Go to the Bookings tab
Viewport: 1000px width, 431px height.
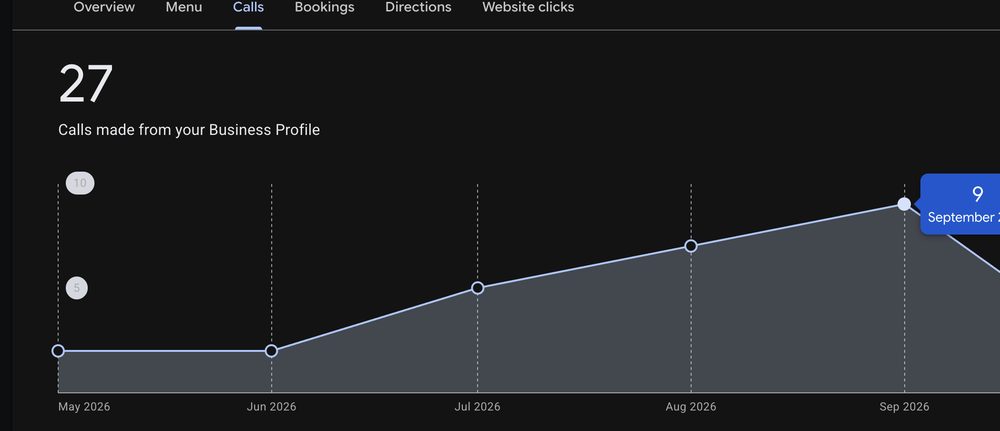tap(324, 8)
